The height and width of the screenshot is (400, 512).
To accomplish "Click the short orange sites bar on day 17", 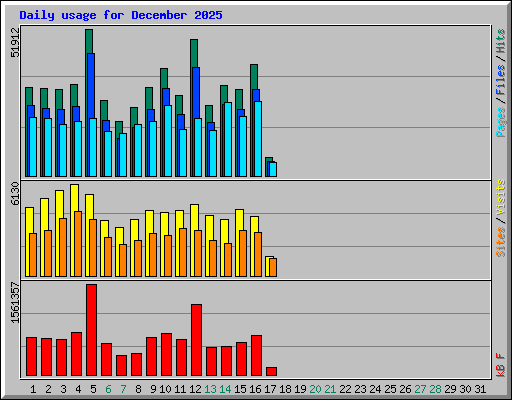I will point(273,267).
